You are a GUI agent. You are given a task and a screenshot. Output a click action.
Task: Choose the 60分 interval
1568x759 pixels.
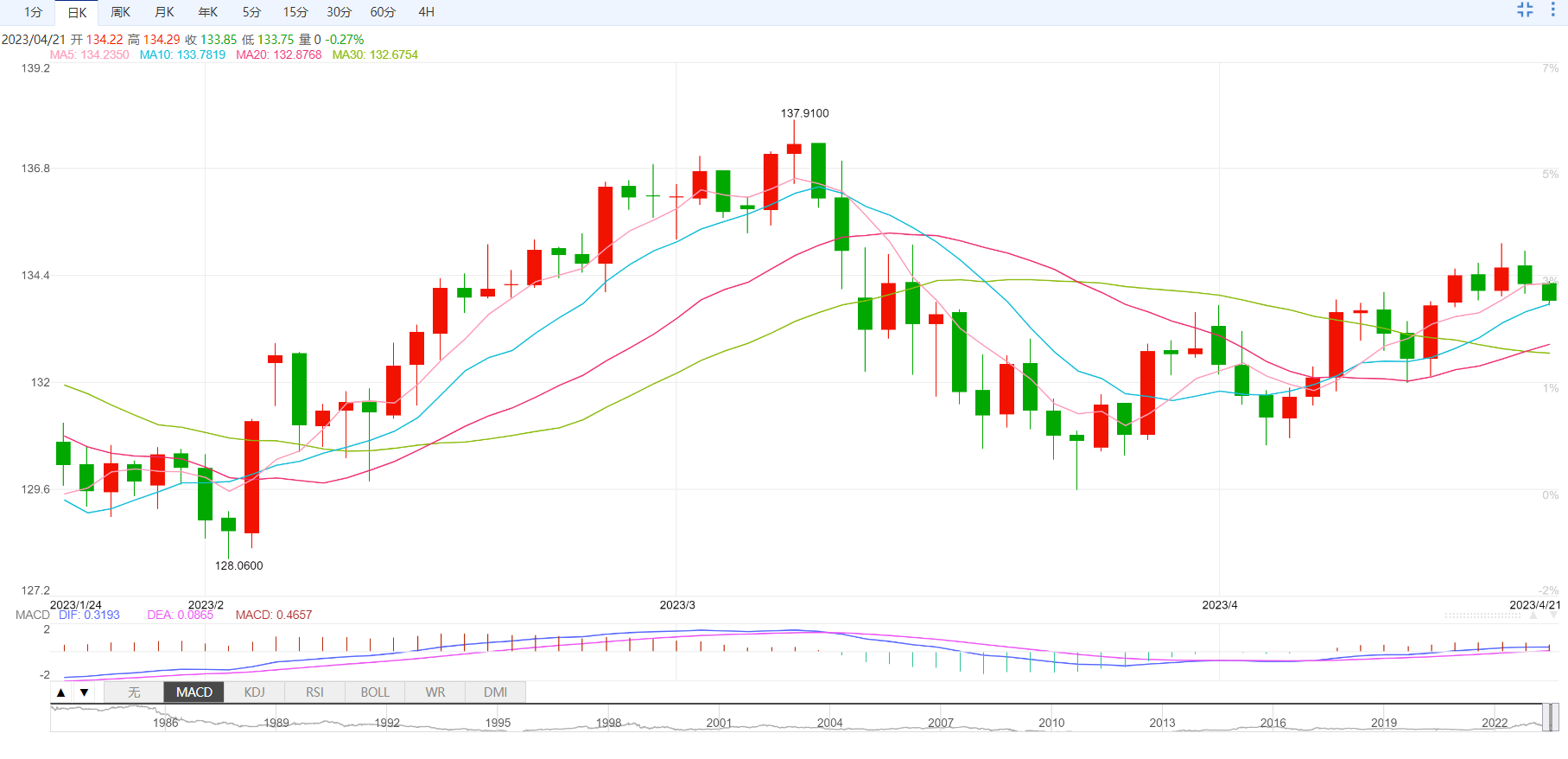(383, 12)
